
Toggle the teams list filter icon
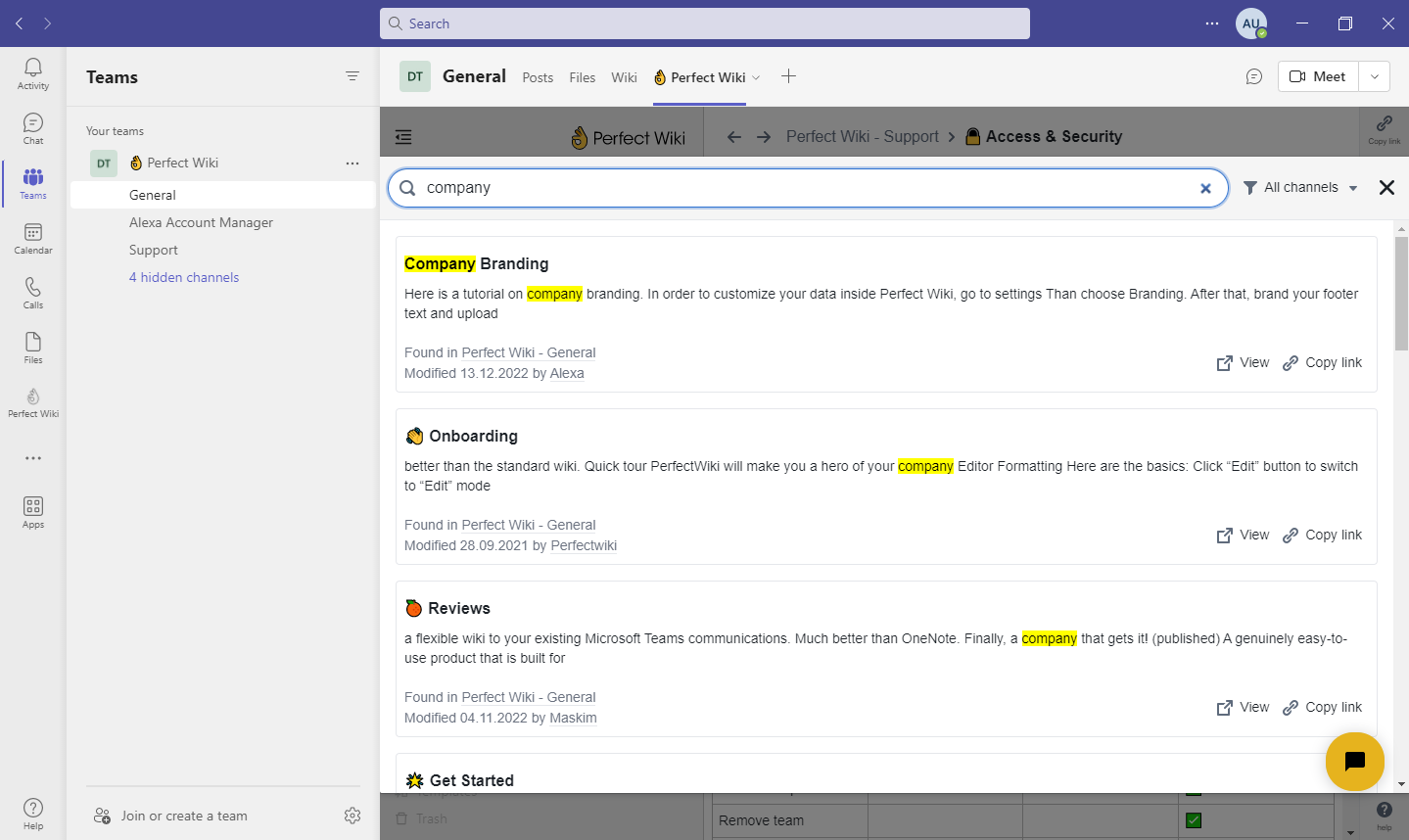352,75
